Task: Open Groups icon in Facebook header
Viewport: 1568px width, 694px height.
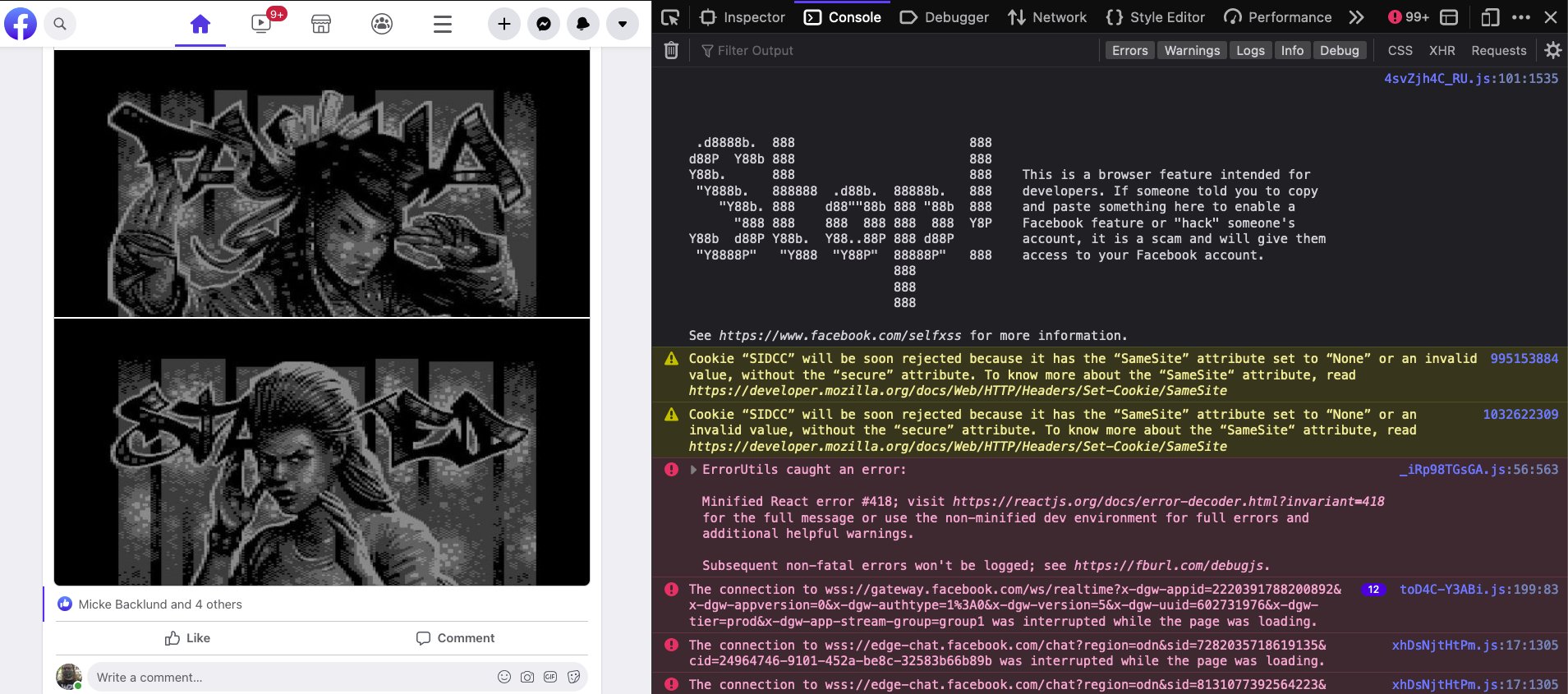Action: (x=382, y=24)
